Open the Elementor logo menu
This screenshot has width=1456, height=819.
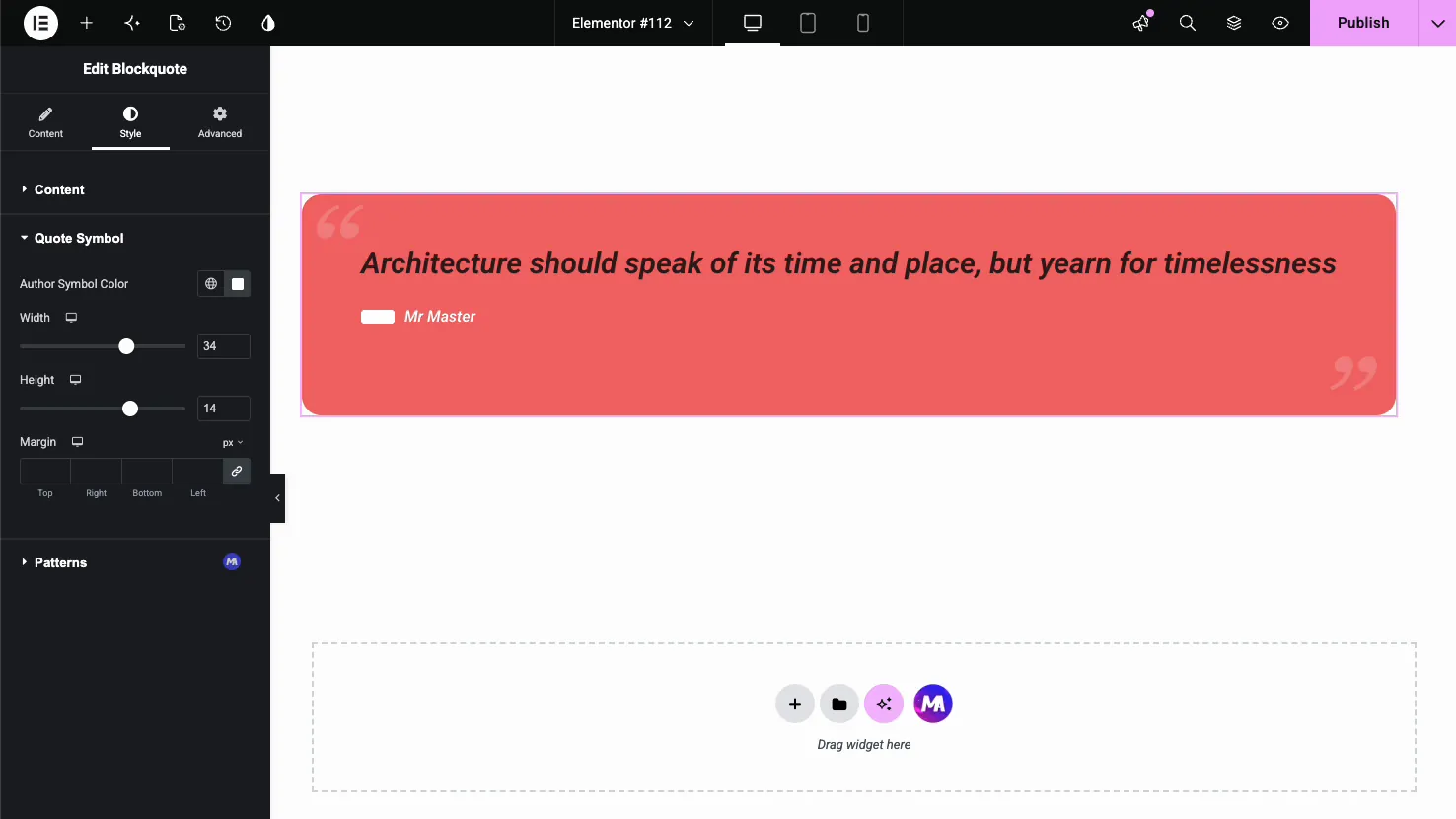pos(40,23)
